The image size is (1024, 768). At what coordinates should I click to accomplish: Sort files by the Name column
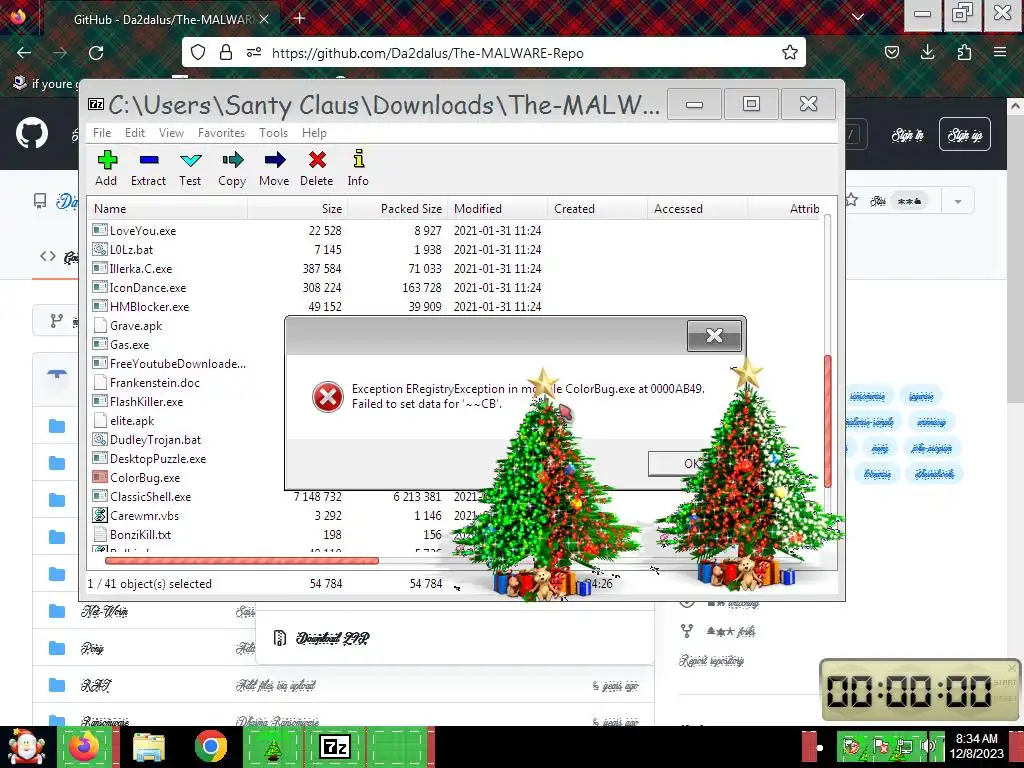tap(168, 209)
